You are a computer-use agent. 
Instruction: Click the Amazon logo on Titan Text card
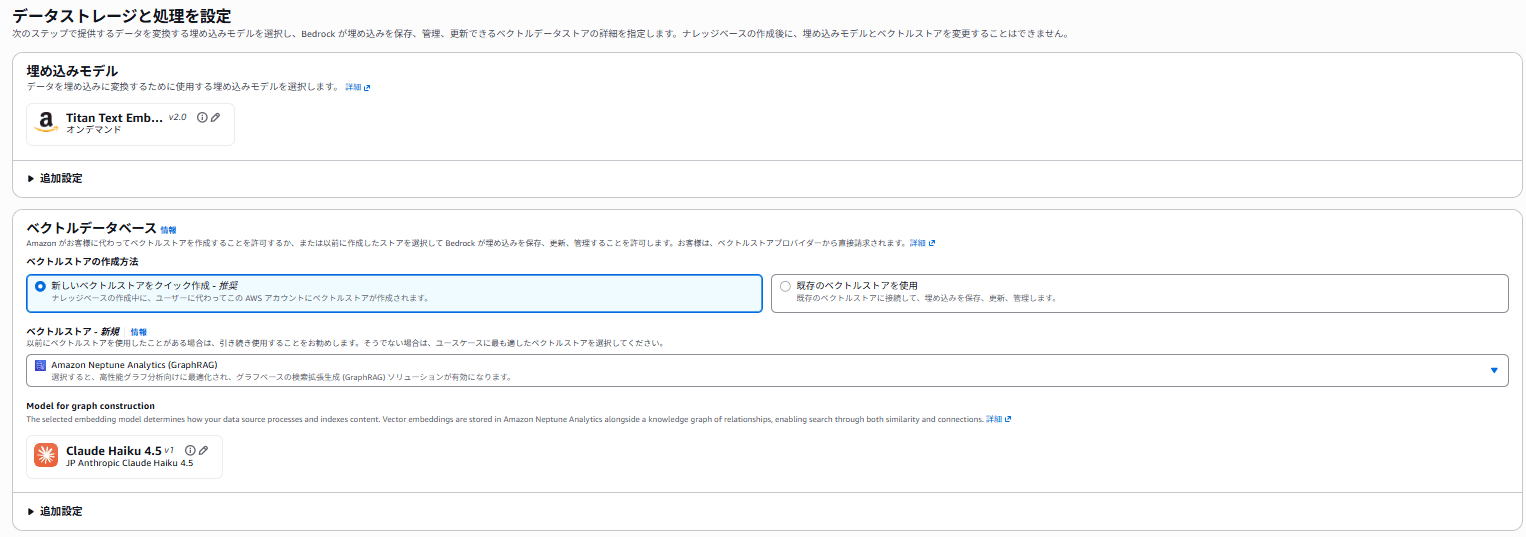pos(46,123)
